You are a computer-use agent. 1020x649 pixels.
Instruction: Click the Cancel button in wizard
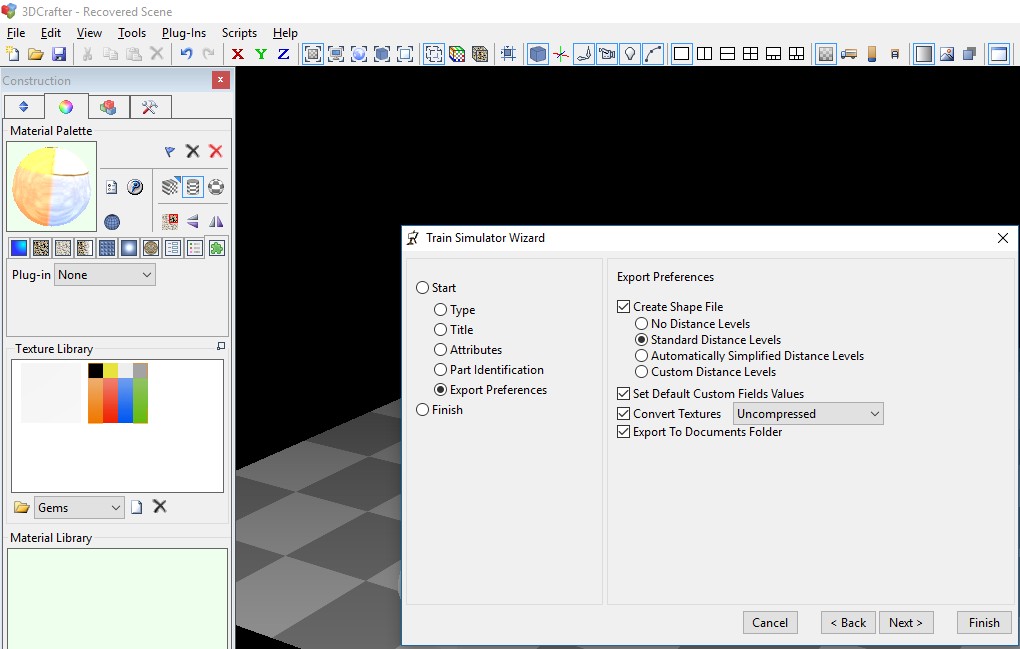pos(770,622)
